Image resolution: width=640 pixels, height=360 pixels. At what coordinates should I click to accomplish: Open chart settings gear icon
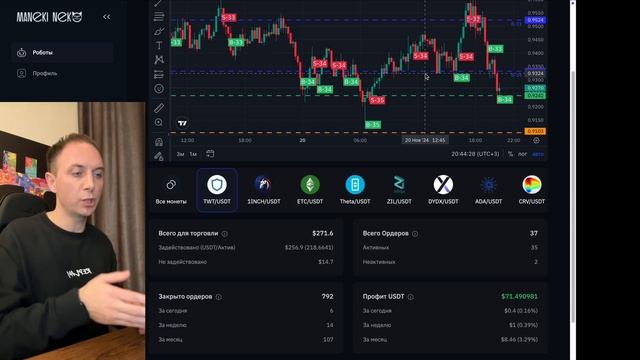[536, 140]
